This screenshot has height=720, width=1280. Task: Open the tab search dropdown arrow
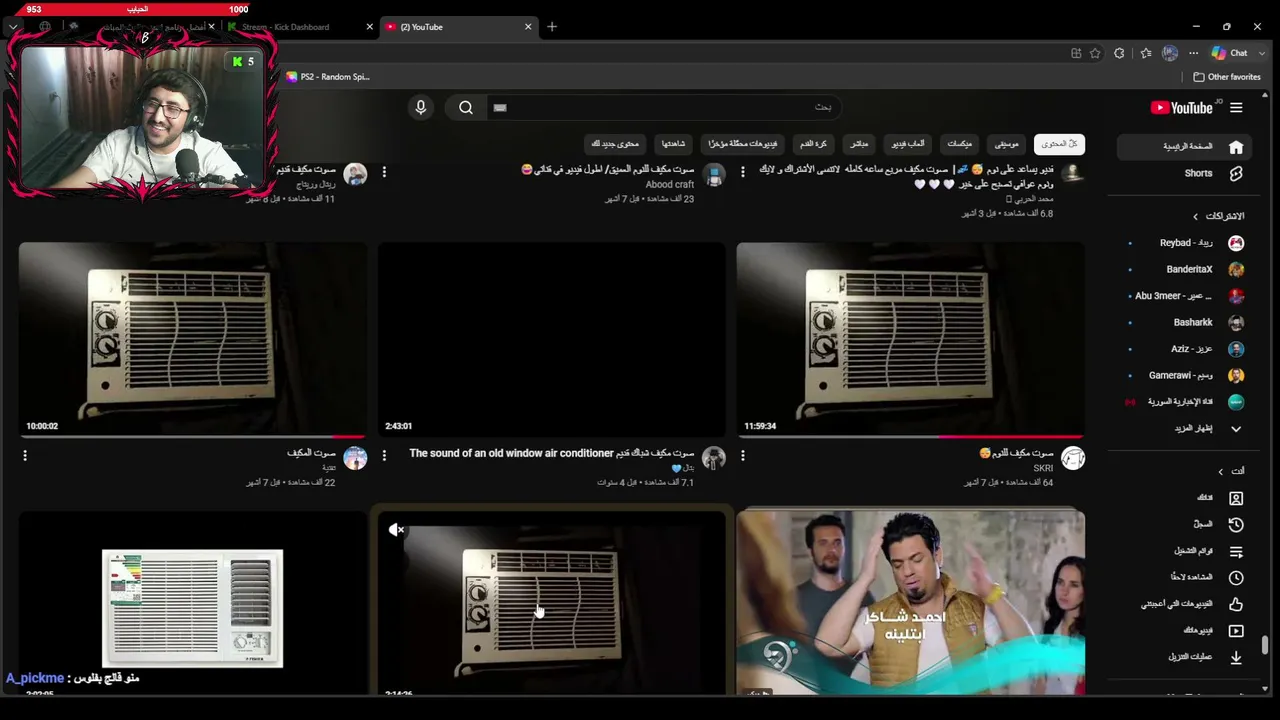point(13,27)
